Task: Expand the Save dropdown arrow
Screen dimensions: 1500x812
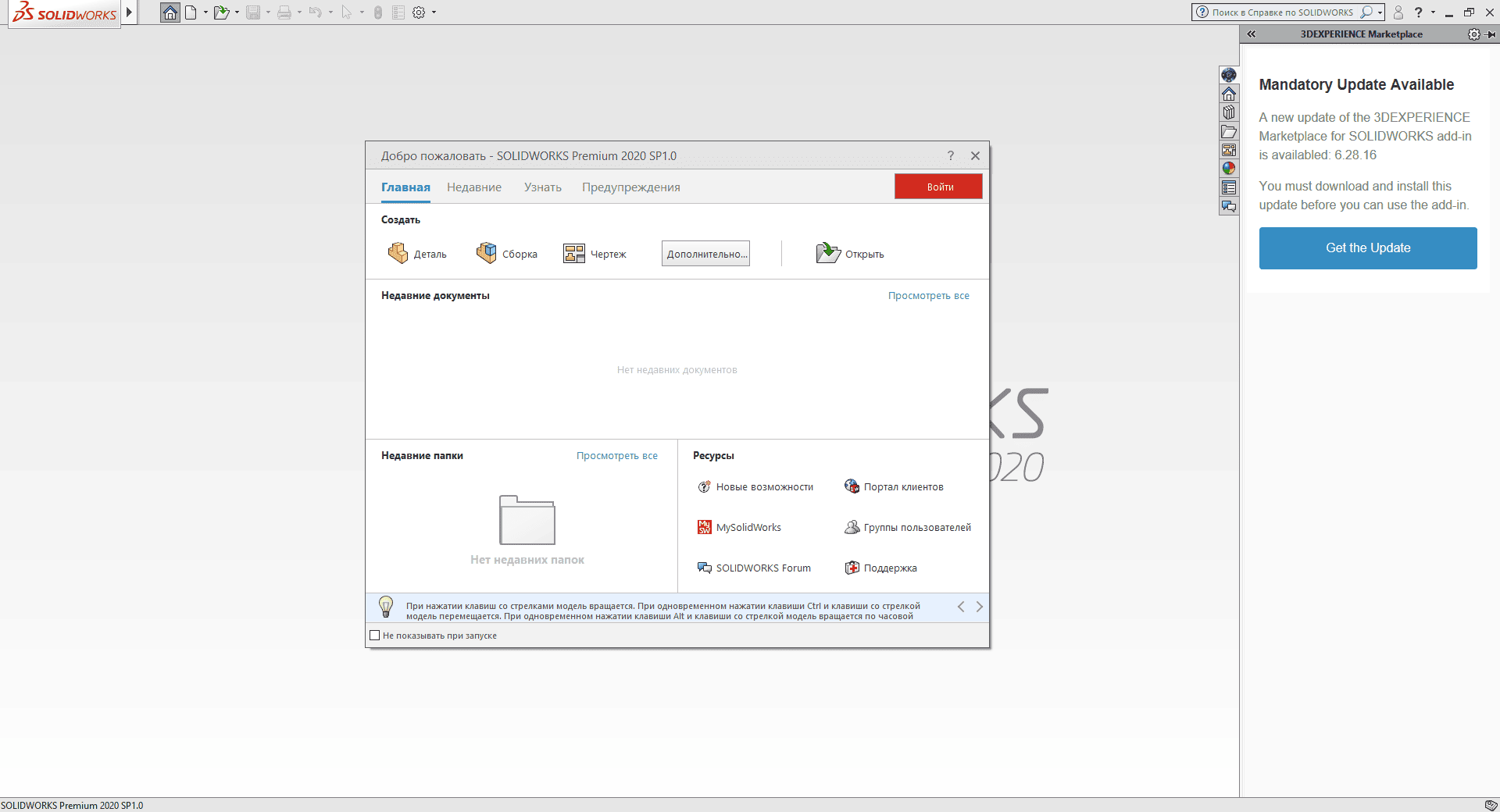Action: pos(268,12)
